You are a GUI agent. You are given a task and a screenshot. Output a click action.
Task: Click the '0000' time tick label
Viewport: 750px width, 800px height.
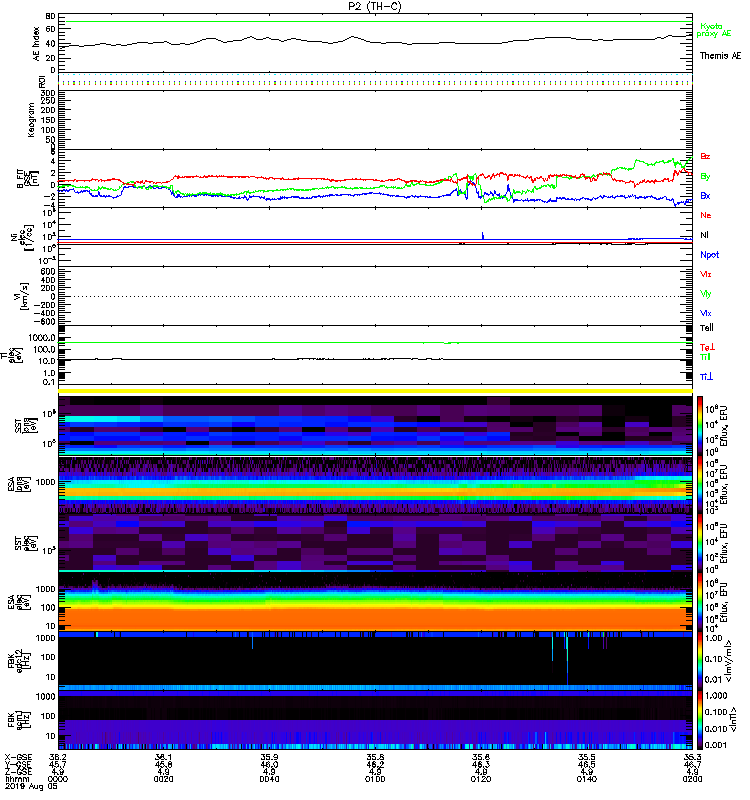[58, 779]
